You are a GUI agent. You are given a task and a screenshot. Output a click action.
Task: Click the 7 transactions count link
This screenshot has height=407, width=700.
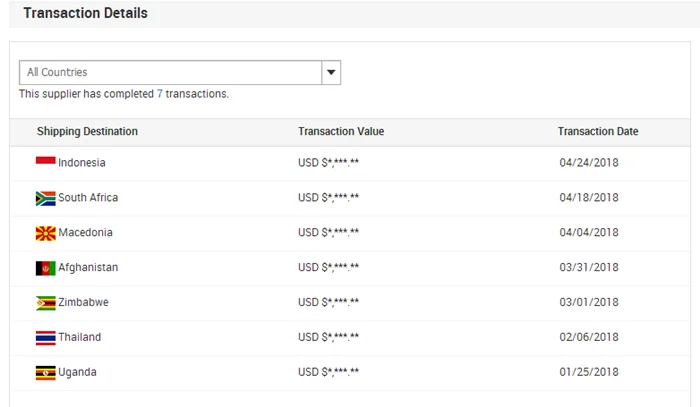pos(160,94)
